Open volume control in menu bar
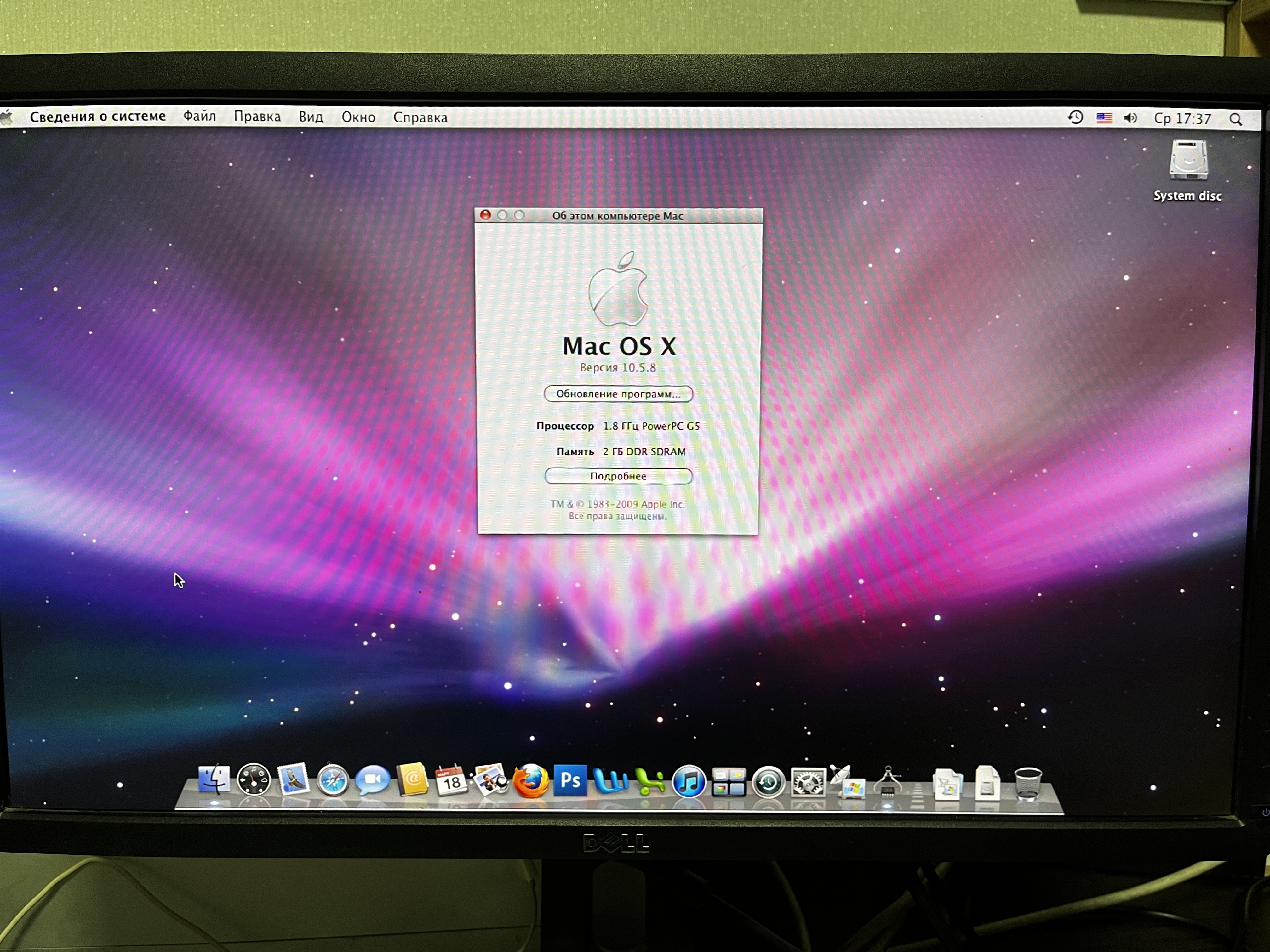The image size is (1270, 952). click(x=1130, y=118)
